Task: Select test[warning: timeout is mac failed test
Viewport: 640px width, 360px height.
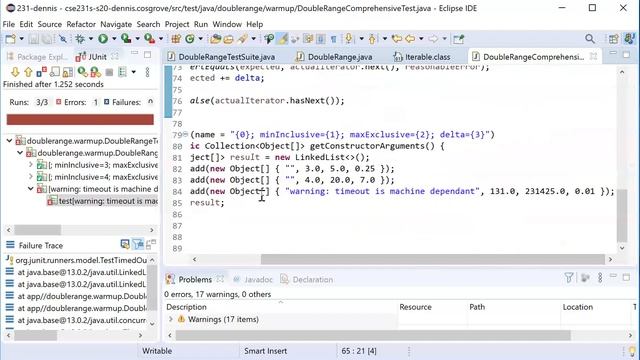Action: [x=102, y=201]
